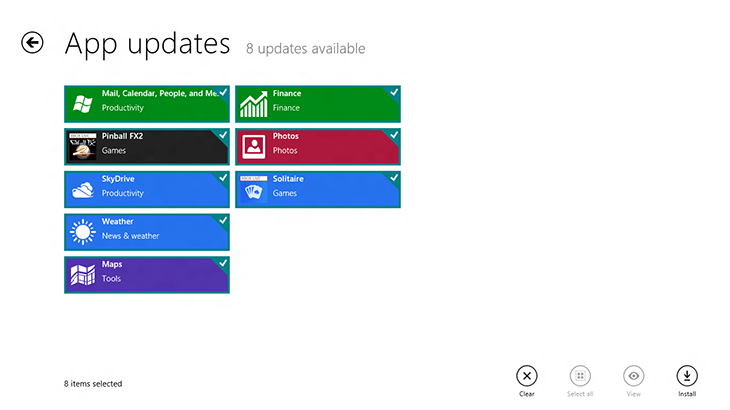Click the "Weather" title text
Image resolution: width=730 pixels, height=410 pixels.
click(117, 222)
